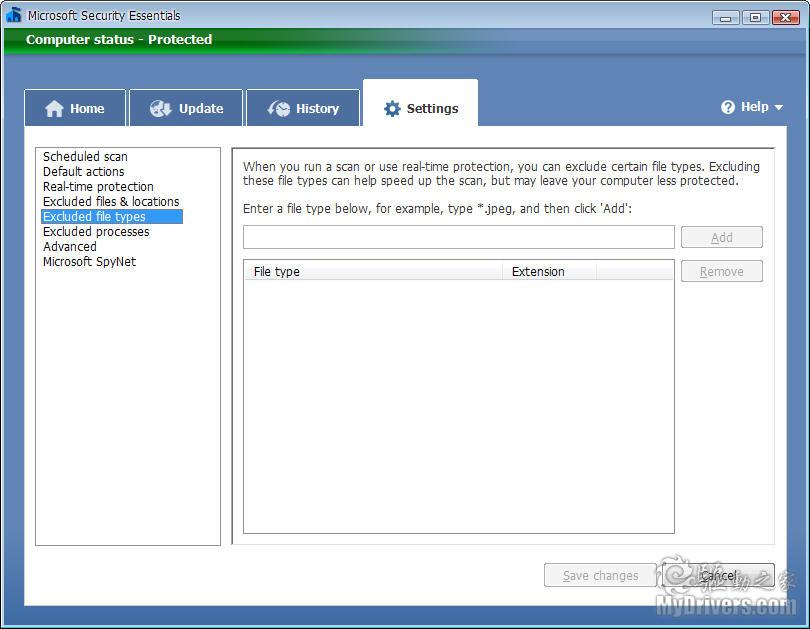Select Microsoft SpyNet in the sidebar
This screenshot has width=810, height=629.
click(89, 262)
